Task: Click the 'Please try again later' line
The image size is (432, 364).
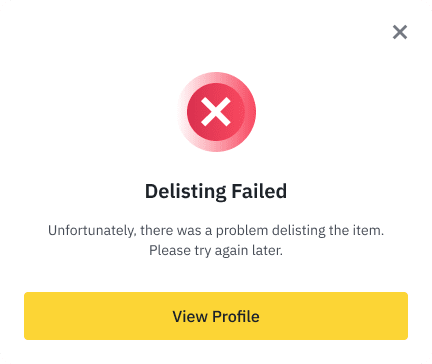Action: 216,250
